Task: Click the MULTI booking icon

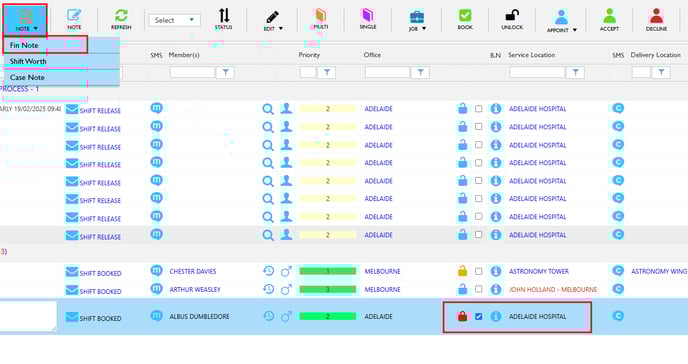Action: [x=321, y=19]
